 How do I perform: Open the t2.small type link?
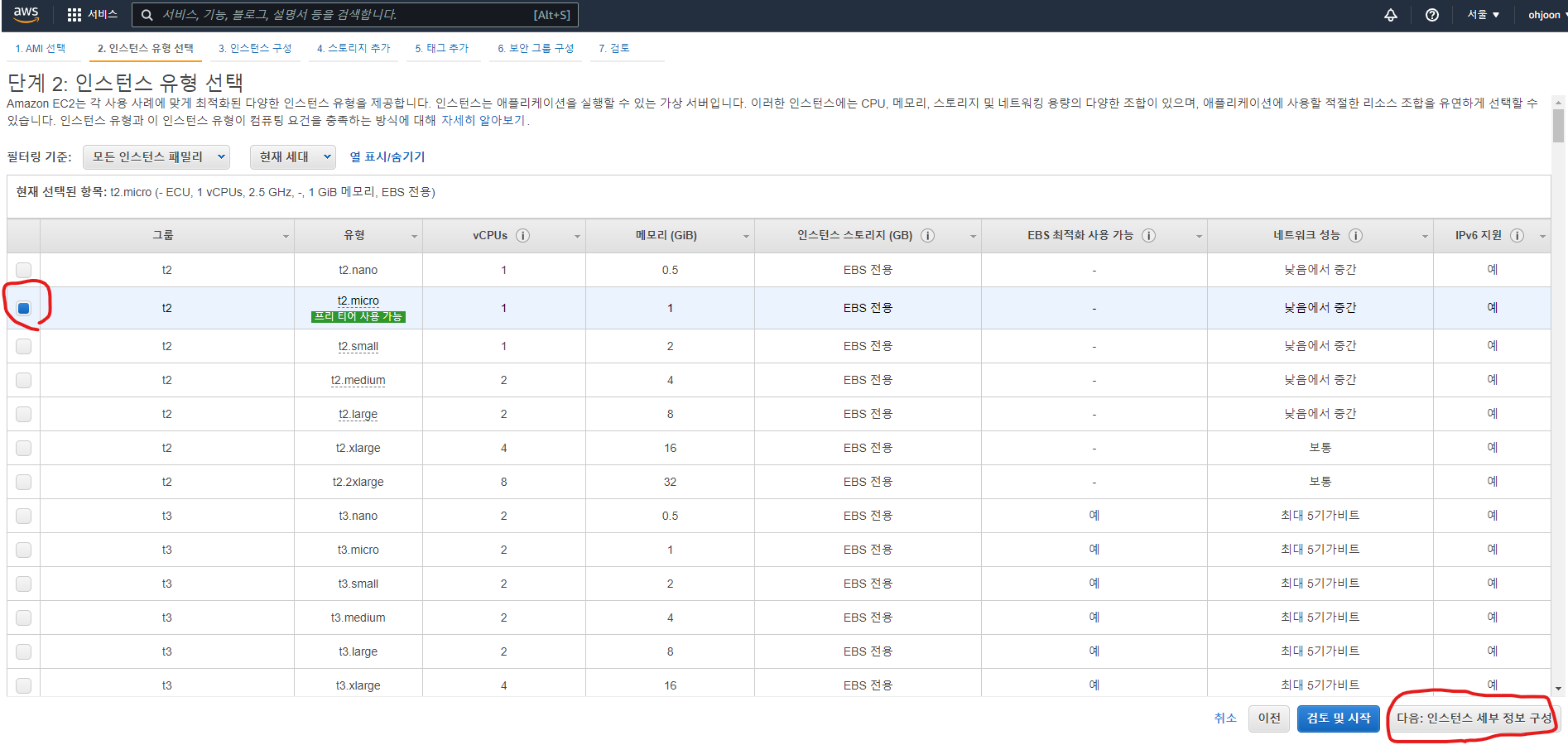tap(358, 346)
